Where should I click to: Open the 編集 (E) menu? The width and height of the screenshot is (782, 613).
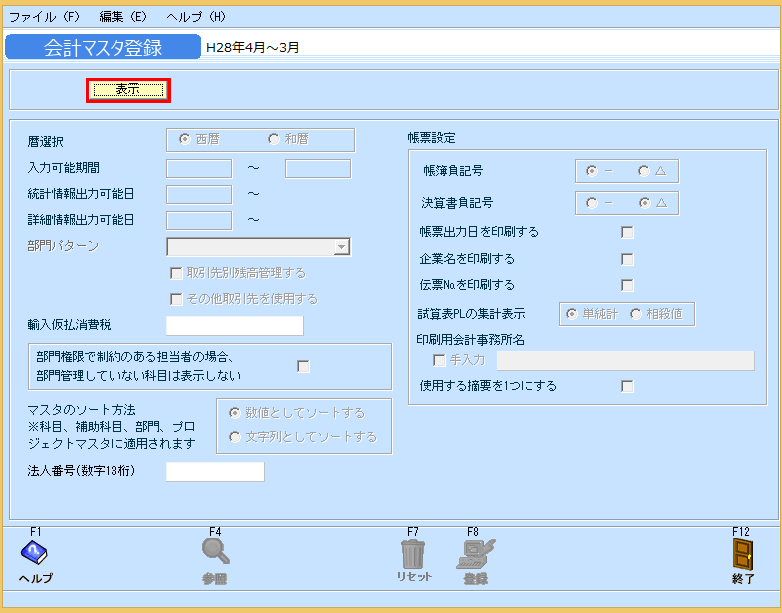pyautogui.click(x=123, y=17)
